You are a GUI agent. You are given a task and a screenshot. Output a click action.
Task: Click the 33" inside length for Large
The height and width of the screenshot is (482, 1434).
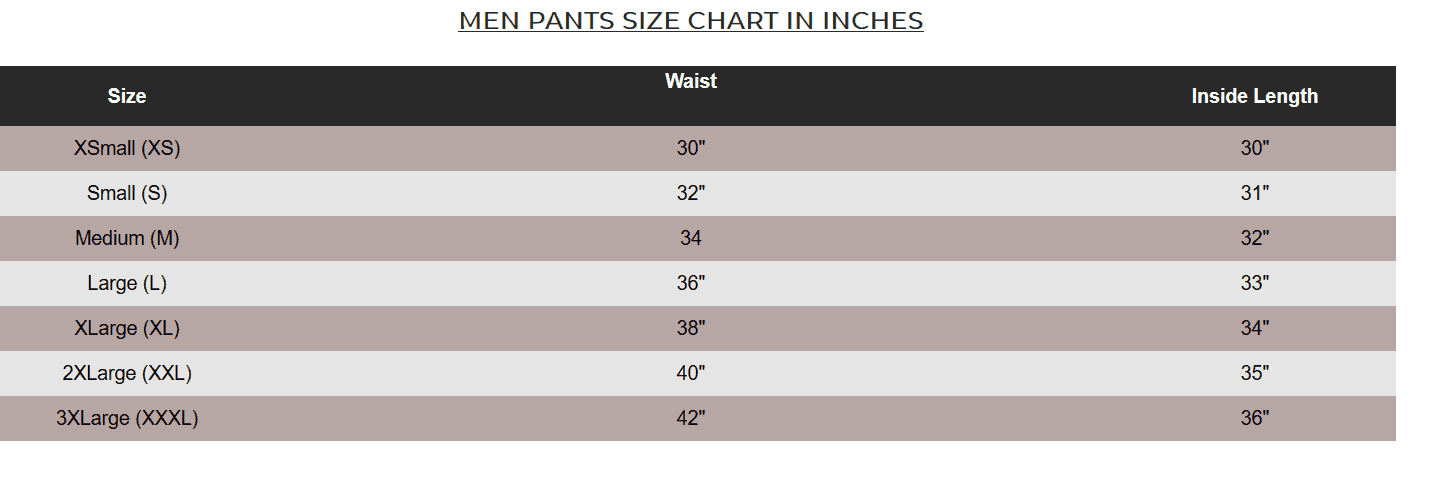[x=1254, y=283]
